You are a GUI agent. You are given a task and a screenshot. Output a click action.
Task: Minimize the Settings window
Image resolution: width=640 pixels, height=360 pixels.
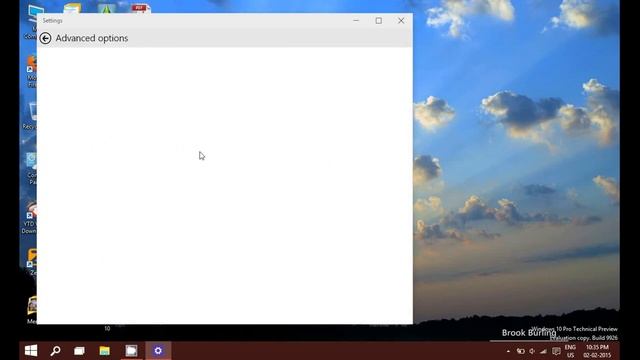point(356,20)
